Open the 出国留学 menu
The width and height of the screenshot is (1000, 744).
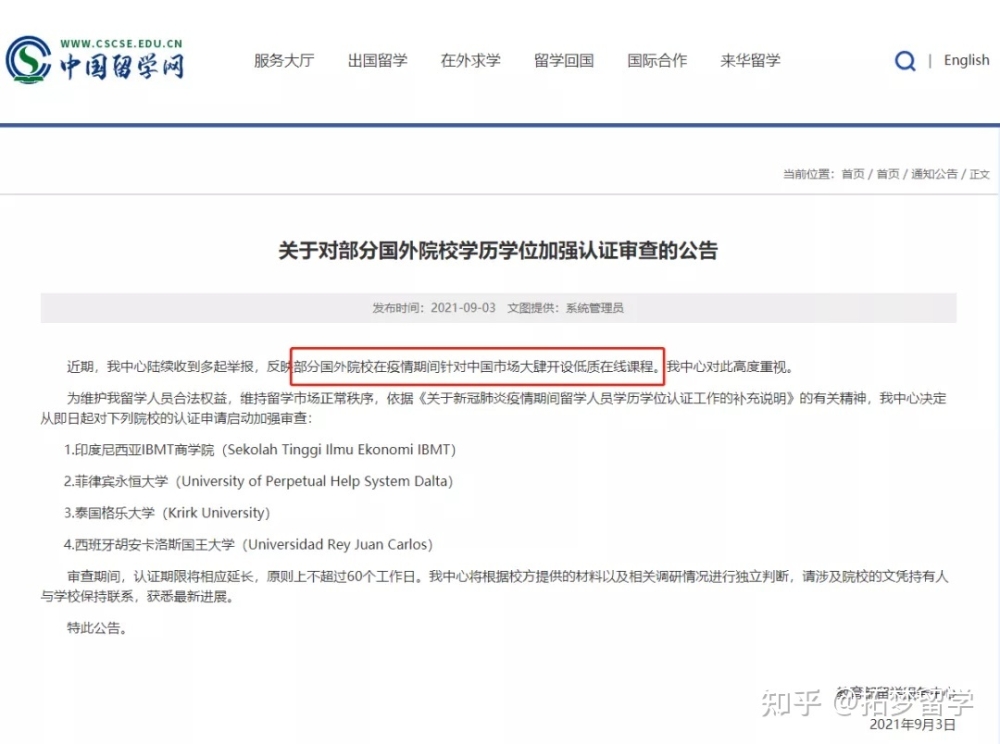pyautogui.click(x=377, y=61)
